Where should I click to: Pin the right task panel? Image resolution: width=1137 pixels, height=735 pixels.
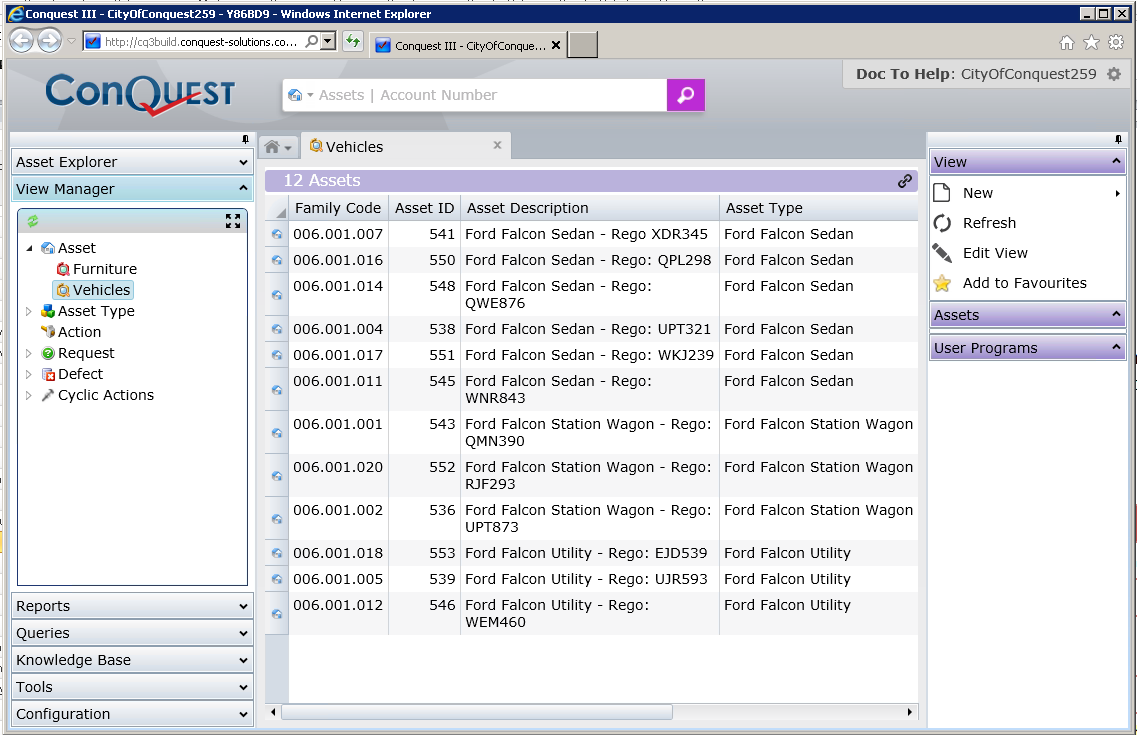point(1118,139)
